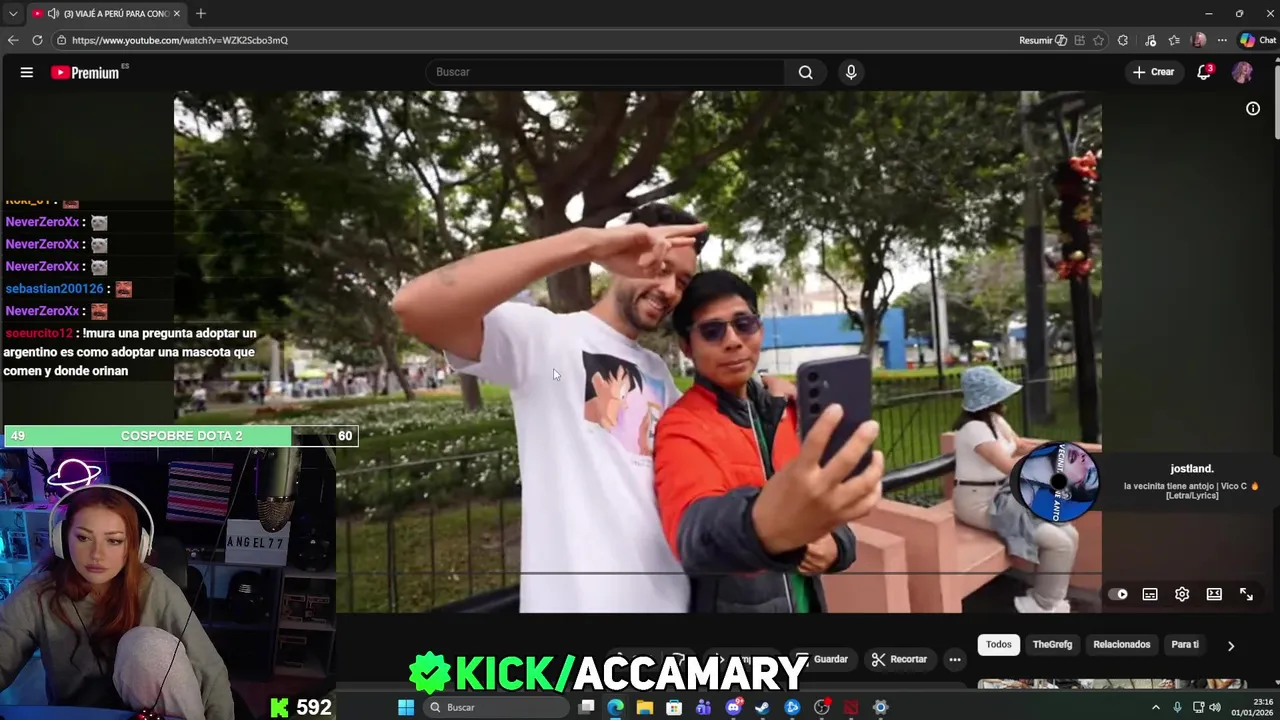
Task: Click soeurcito12 username in chat
Action: [x=39, y=333]
